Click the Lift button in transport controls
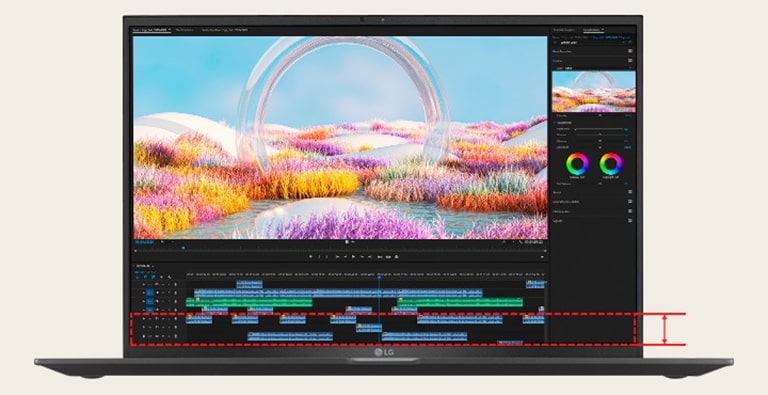The height and width of the screenshot is (395, 768). 380,257
